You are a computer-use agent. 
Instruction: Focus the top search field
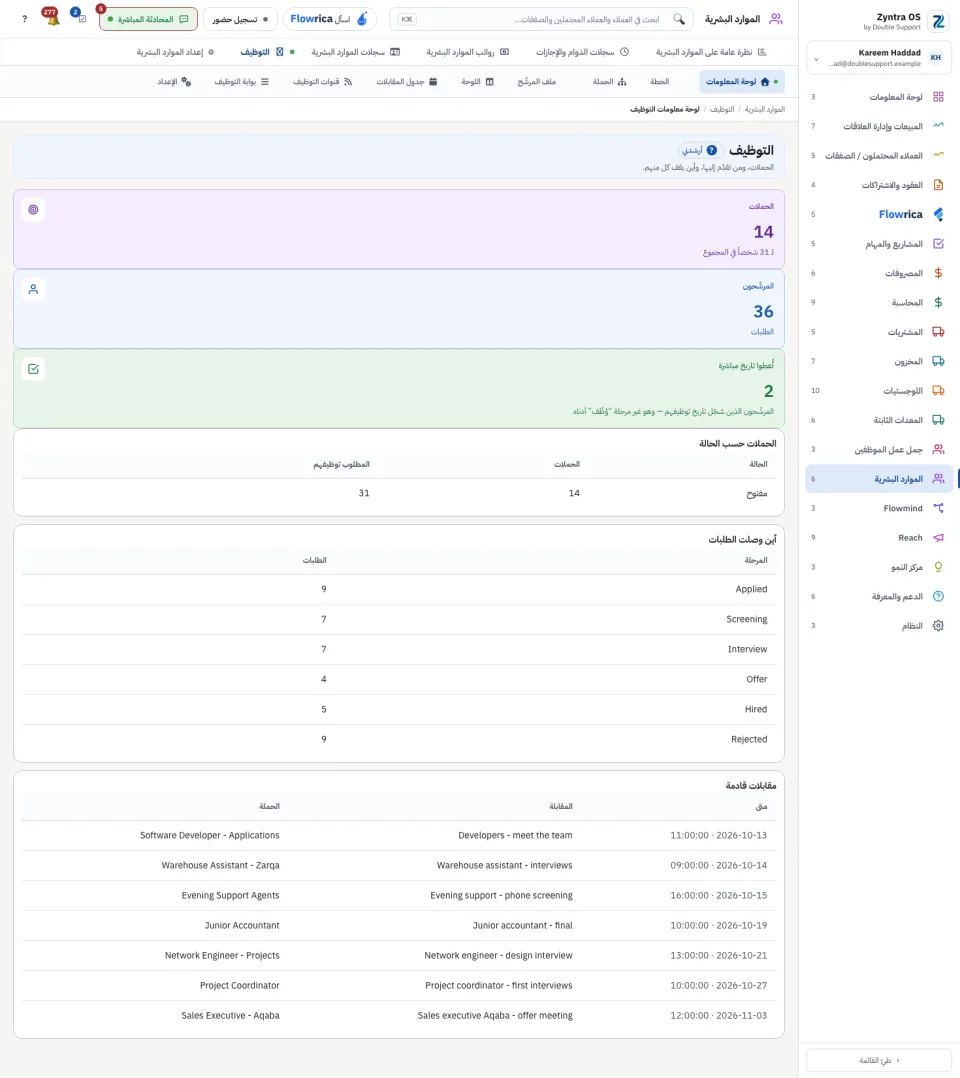tap(541, 19)
